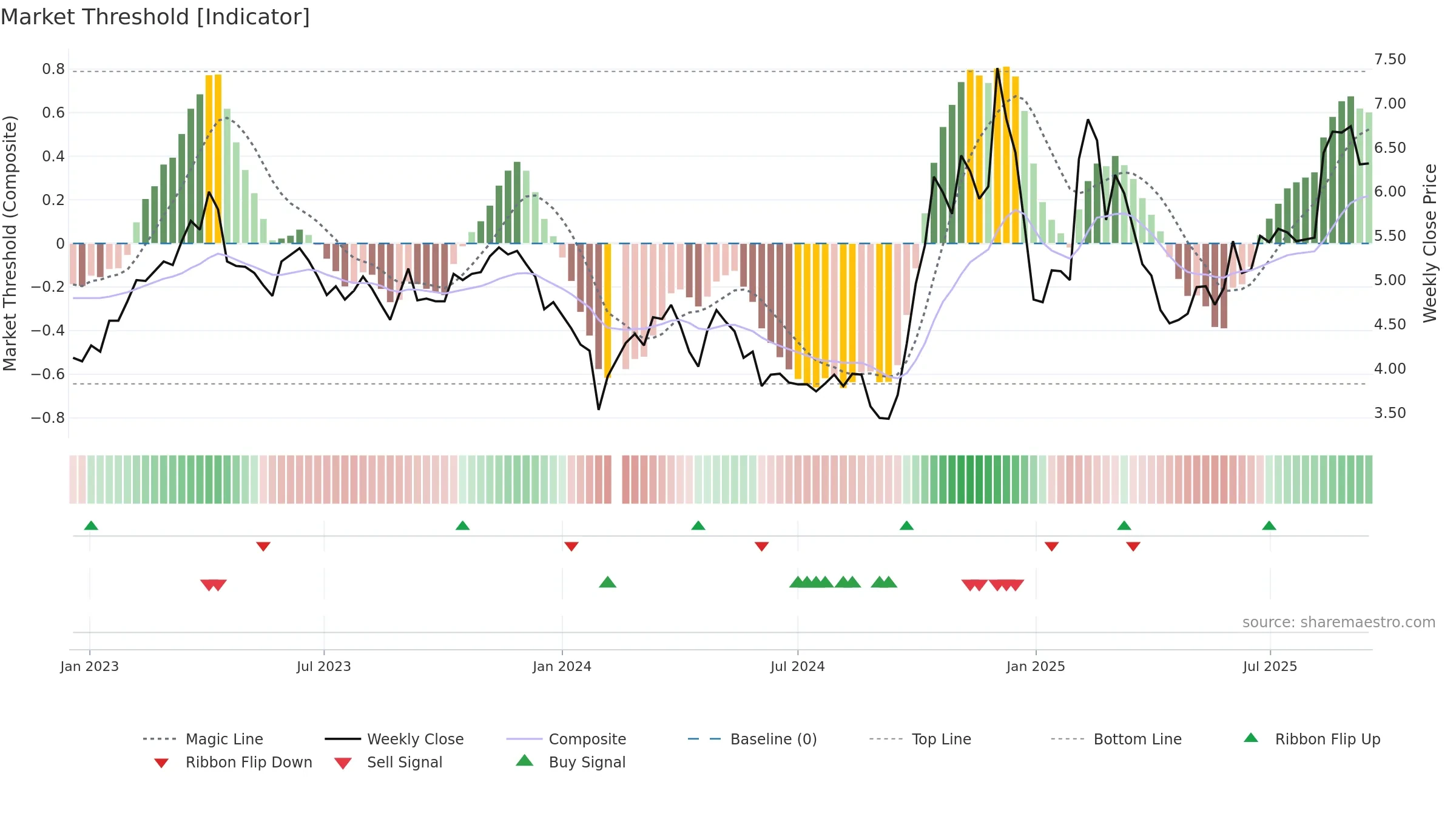
Task: Click the −0.4 left axis tick label
Action: pyautogui.click(x=48, y=331)
